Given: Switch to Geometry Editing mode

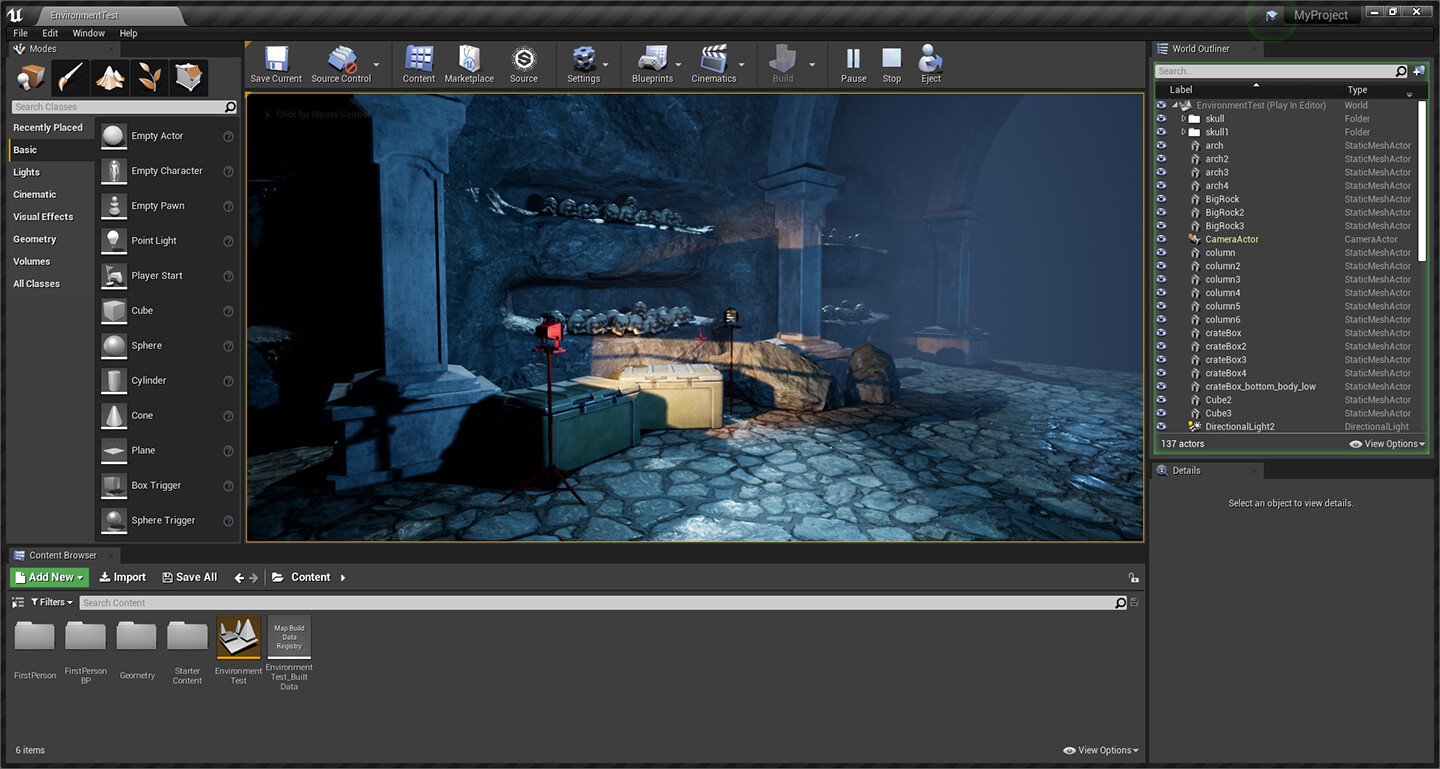Looking at the screenshot, I should [188, 77].
